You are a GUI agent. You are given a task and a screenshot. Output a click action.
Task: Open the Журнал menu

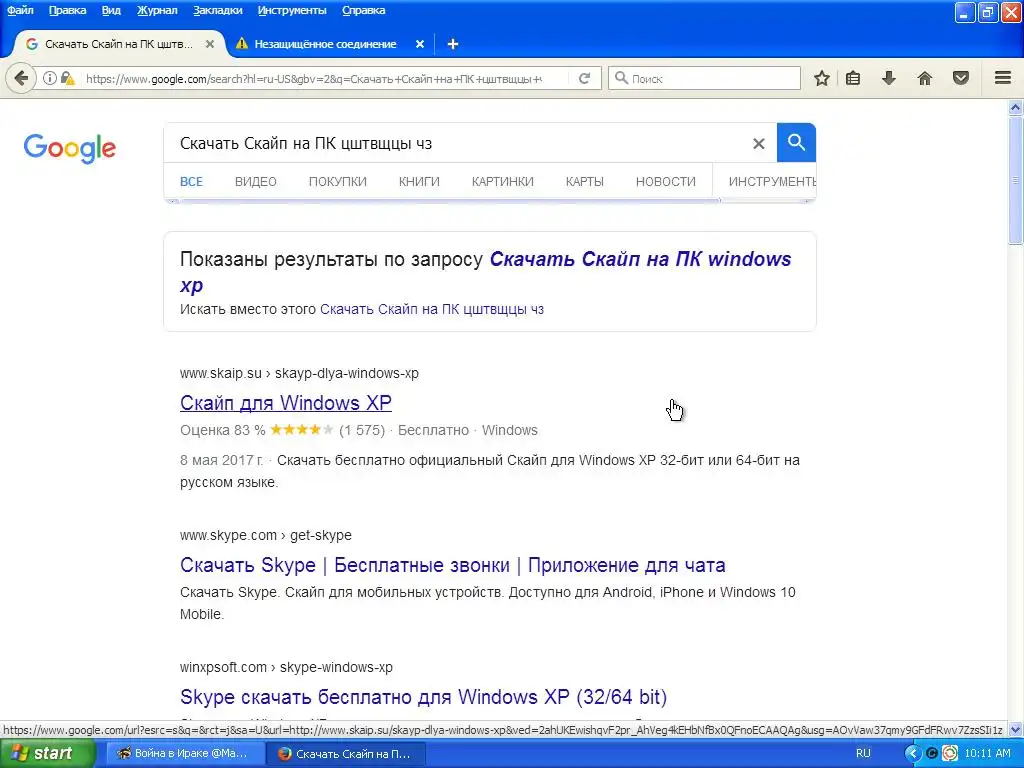click(x=157, y=10)
